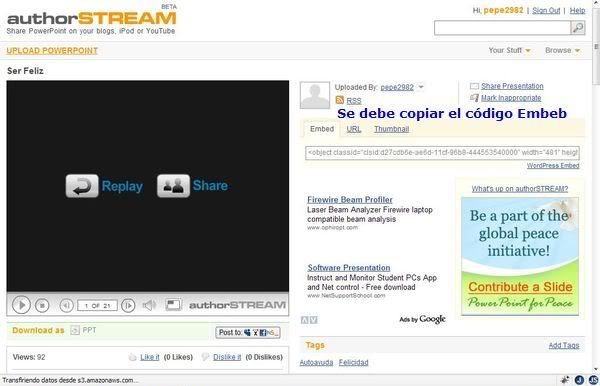Click the Upload PowerPoint link
The image size is (600, 386).
point(52,50)
